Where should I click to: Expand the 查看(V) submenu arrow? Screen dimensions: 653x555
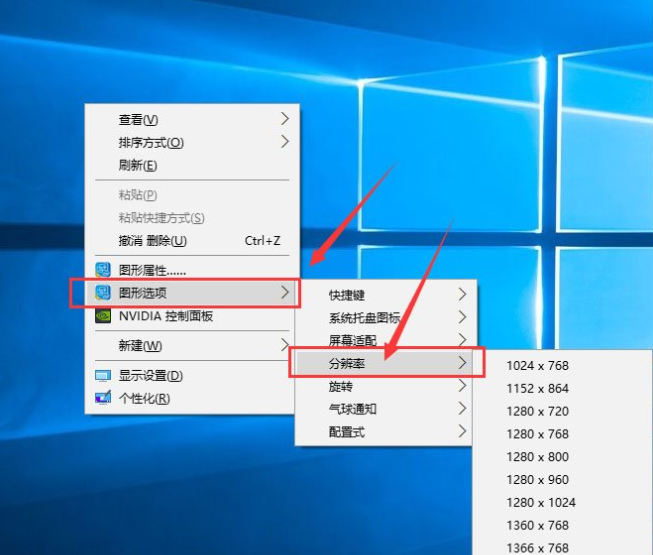tap(285, 119)
